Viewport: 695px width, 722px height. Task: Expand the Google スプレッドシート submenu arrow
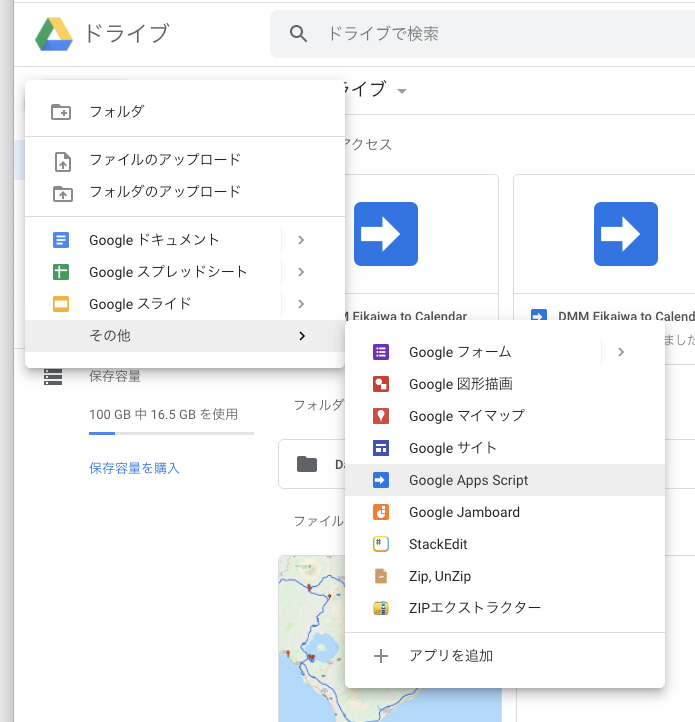pos(301,272)
